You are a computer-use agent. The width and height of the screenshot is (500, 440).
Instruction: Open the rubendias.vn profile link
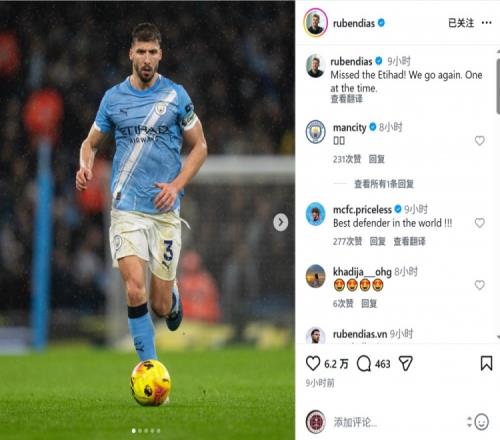click(360, 334)
